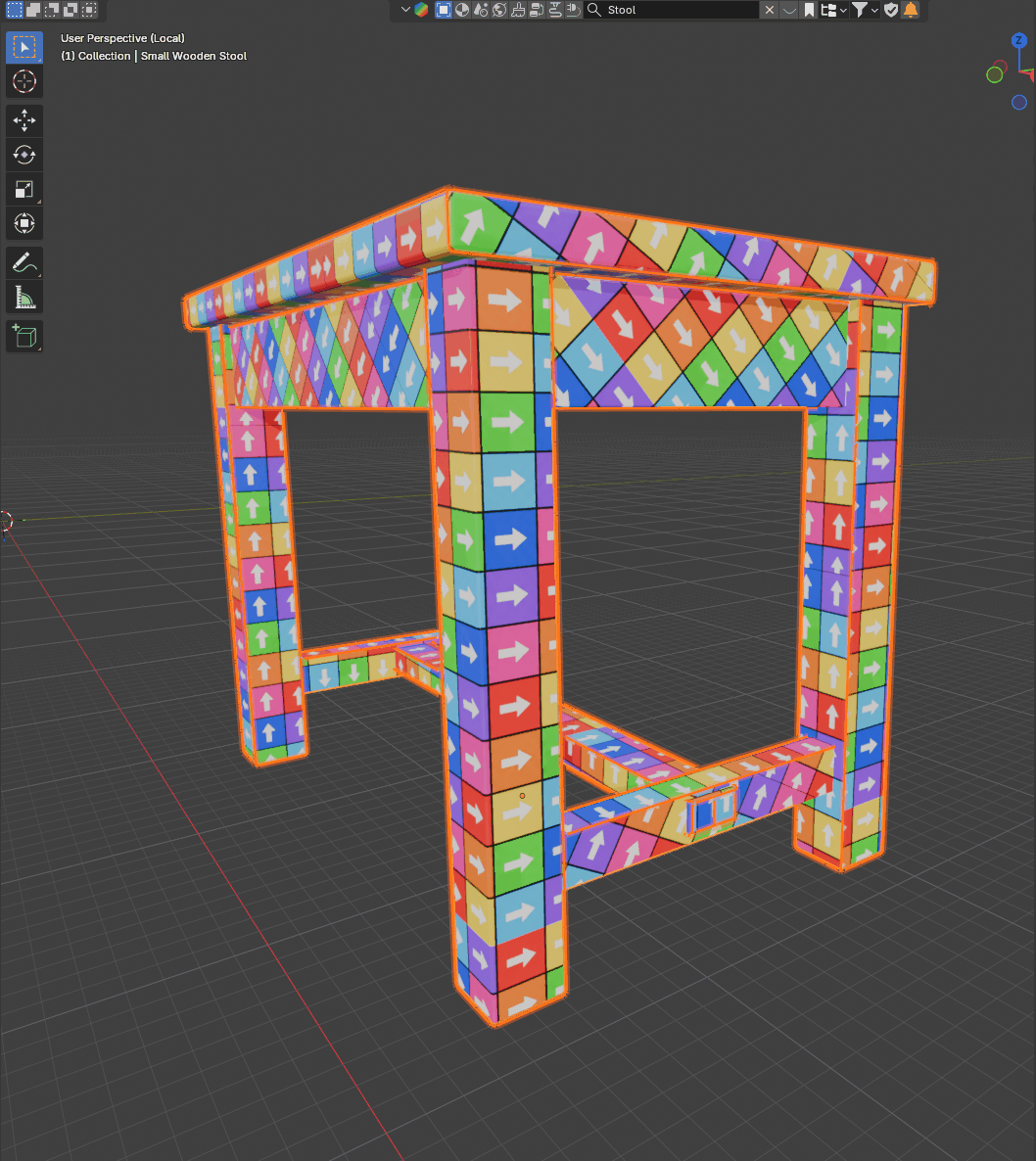1036x1161 pixels.
Task: Activate the Rotate tool
Action: (x=24, y=155)
